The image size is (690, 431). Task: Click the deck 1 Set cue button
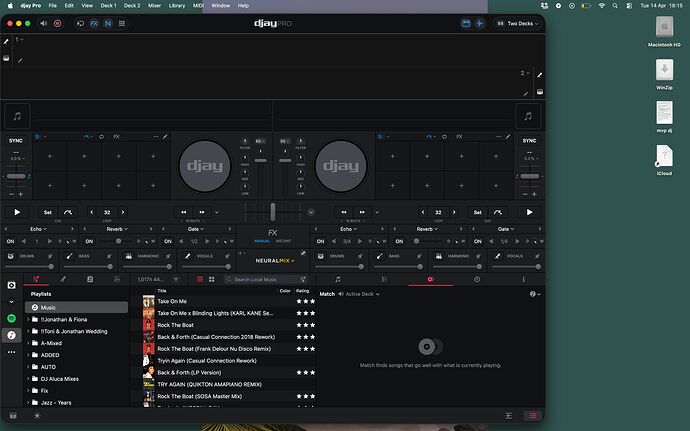pos(48,212)
